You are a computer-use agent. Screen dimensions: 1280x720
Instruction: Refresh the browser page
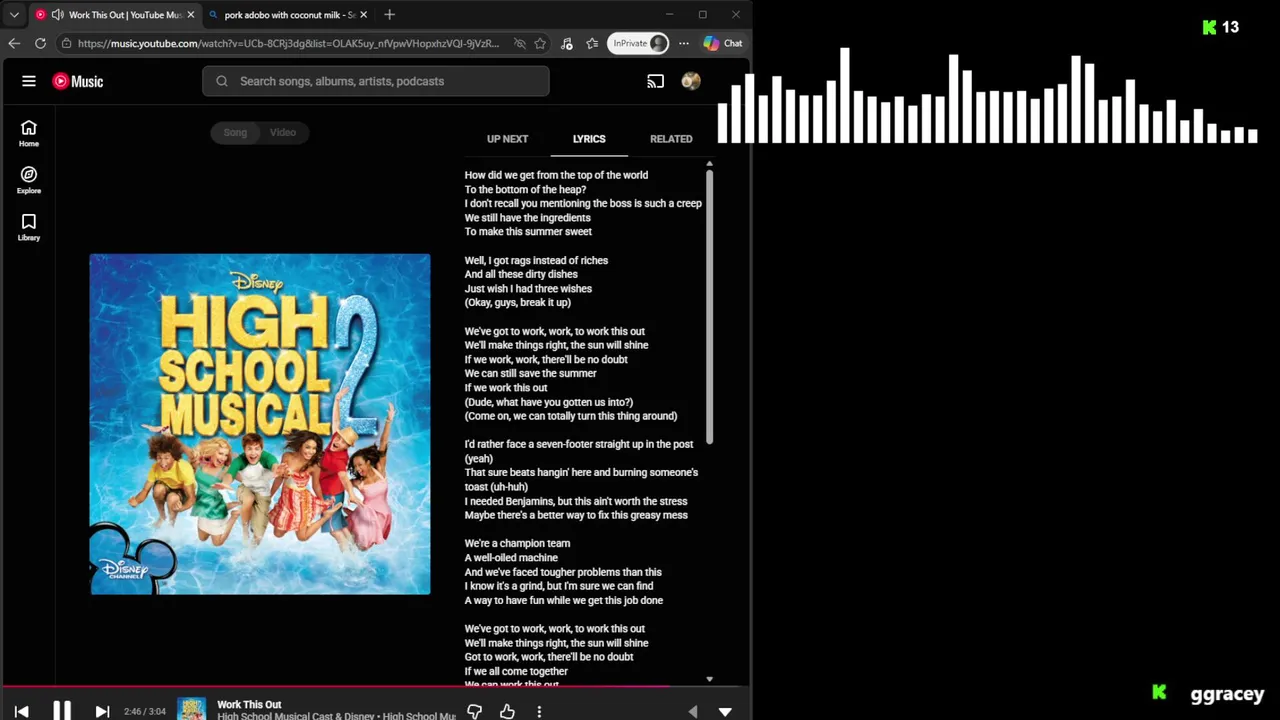tap(40, 43)
